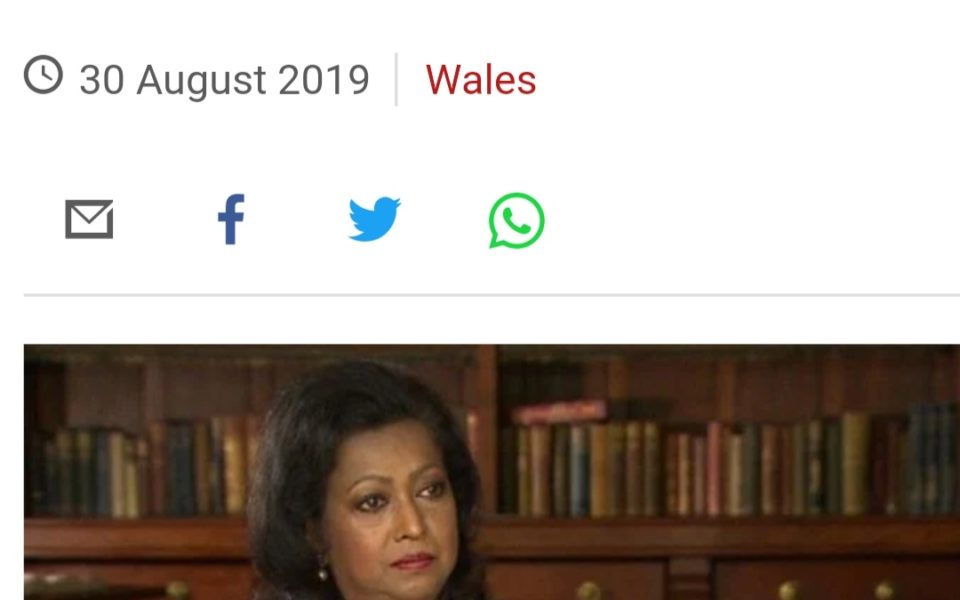Click the woman's pearl earring in the image

pos(323,574)
